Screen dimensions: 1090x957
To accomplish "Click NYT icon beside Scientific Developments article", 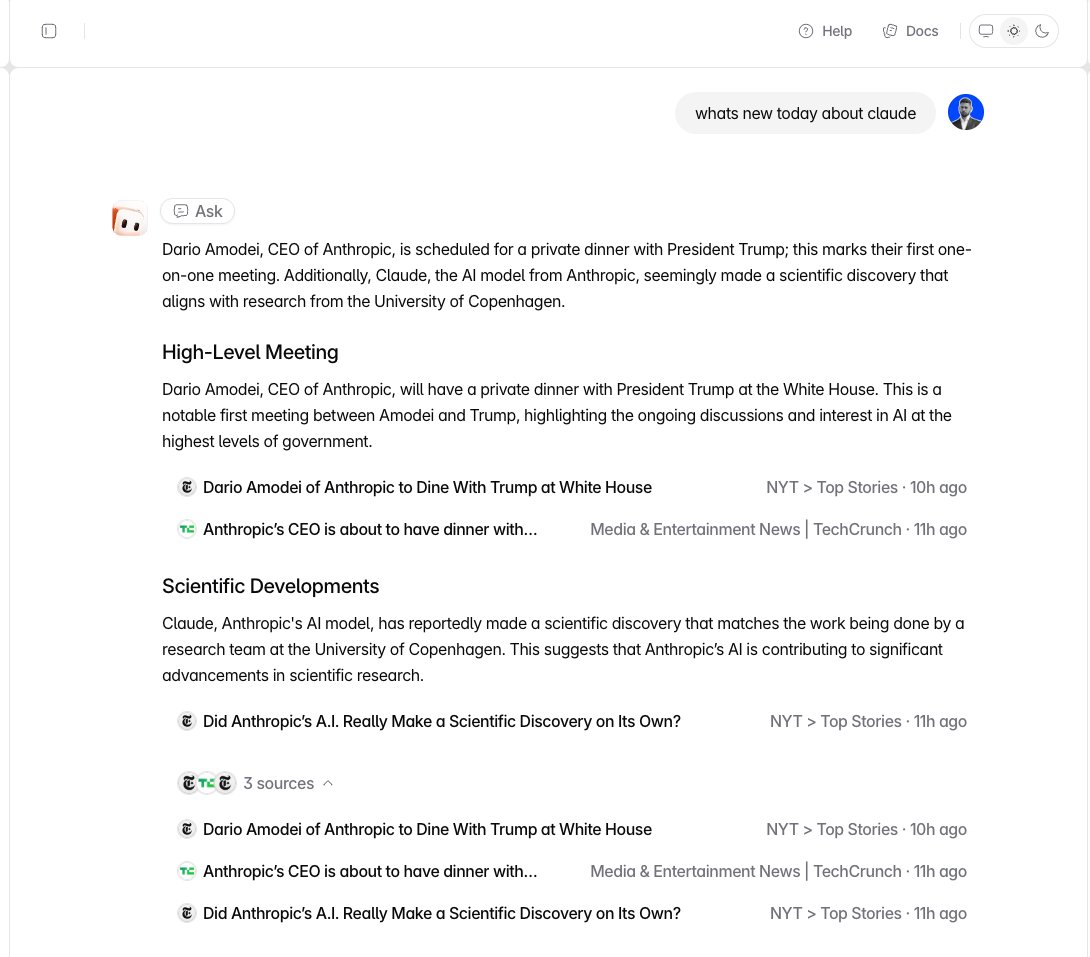I will 186,721.
